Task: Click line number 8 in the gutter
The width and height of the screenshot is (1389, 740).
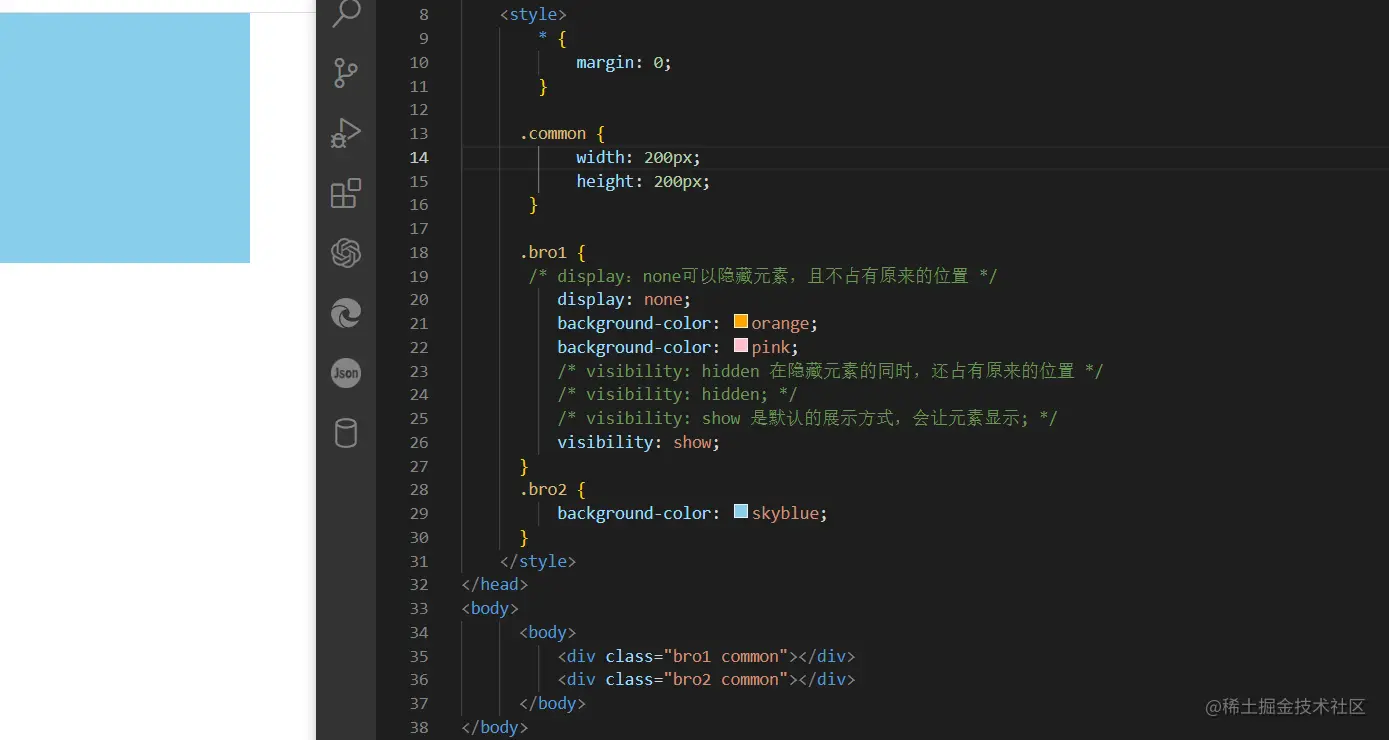Action: tap(423, 15)
